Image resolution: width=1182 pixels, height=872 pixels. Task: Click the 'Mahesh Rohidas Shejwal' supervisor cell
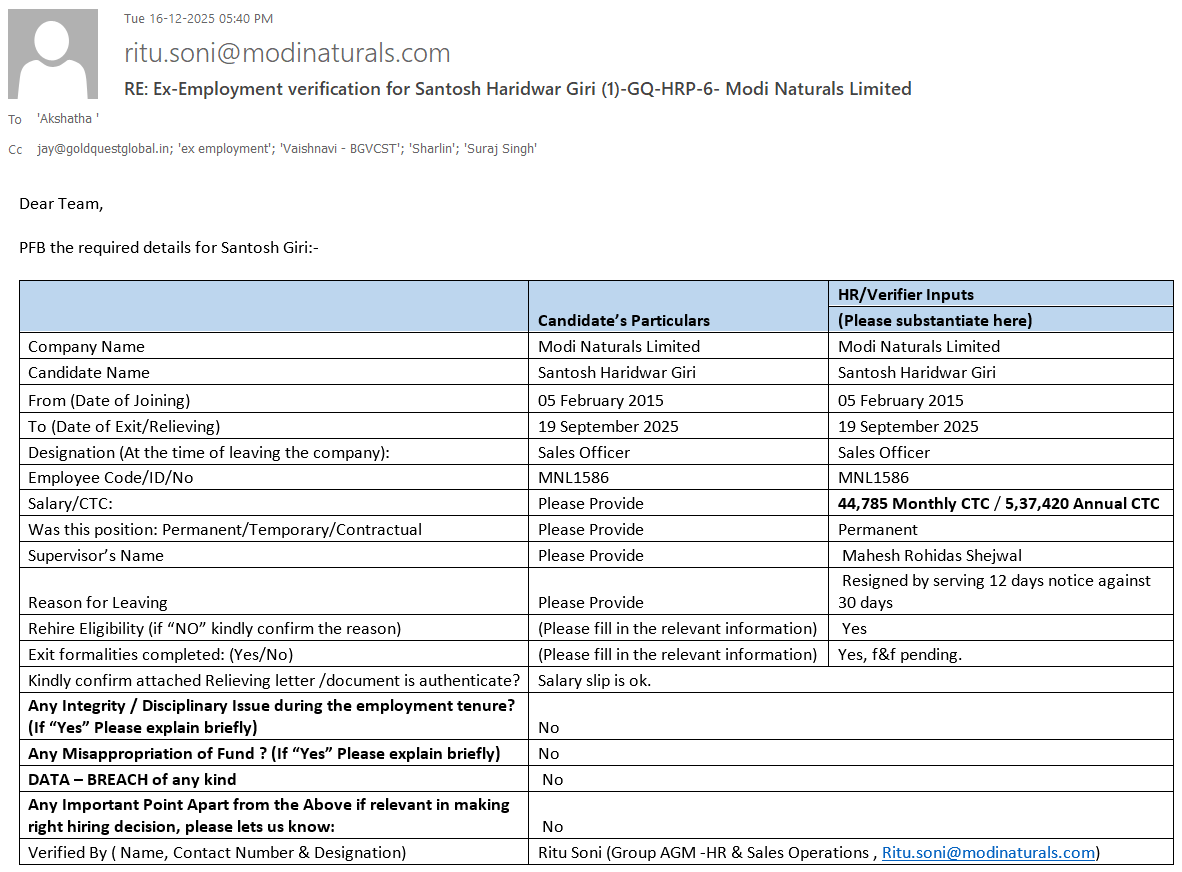[x=932, y=555]
